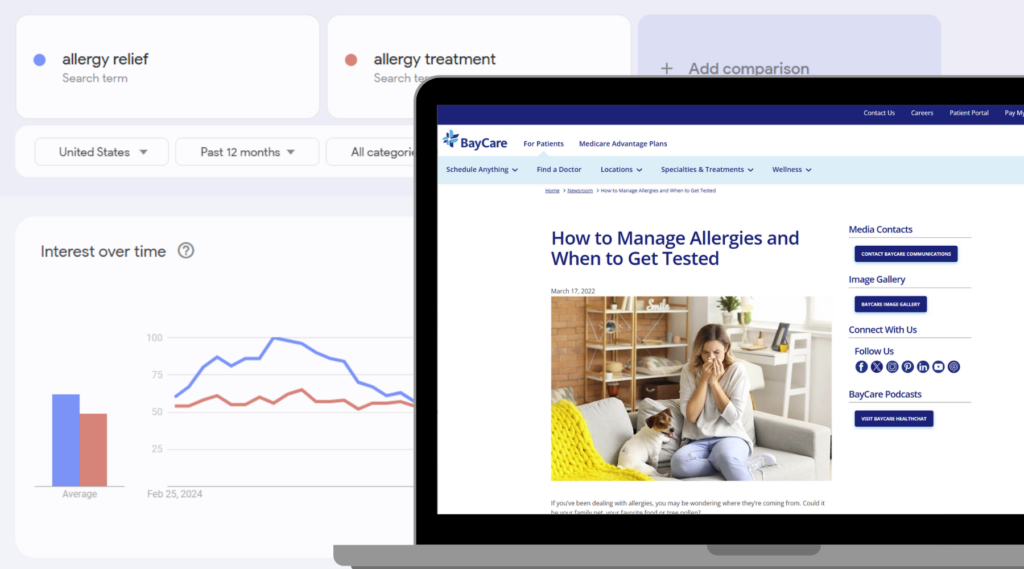Click red dot beside allergy treatment

(351, 60)
